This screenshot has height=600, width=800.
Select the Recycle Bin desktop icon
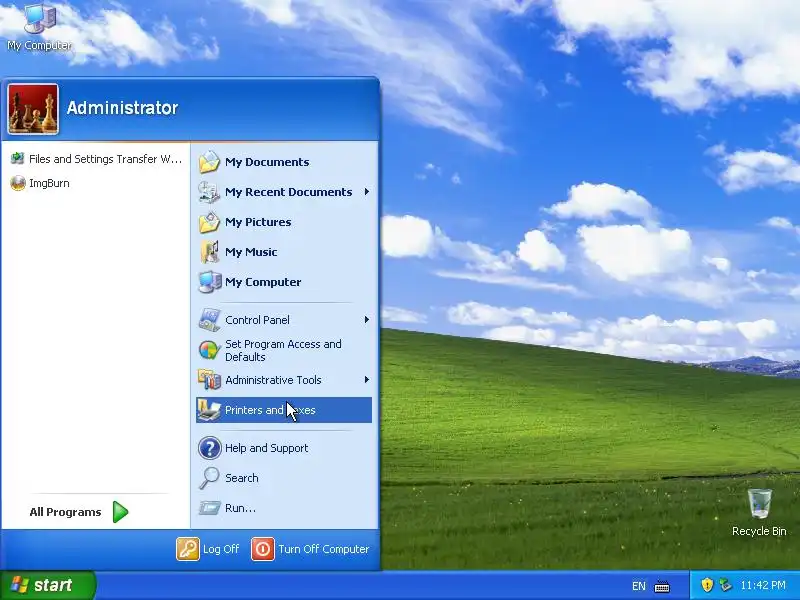point(759,512)
